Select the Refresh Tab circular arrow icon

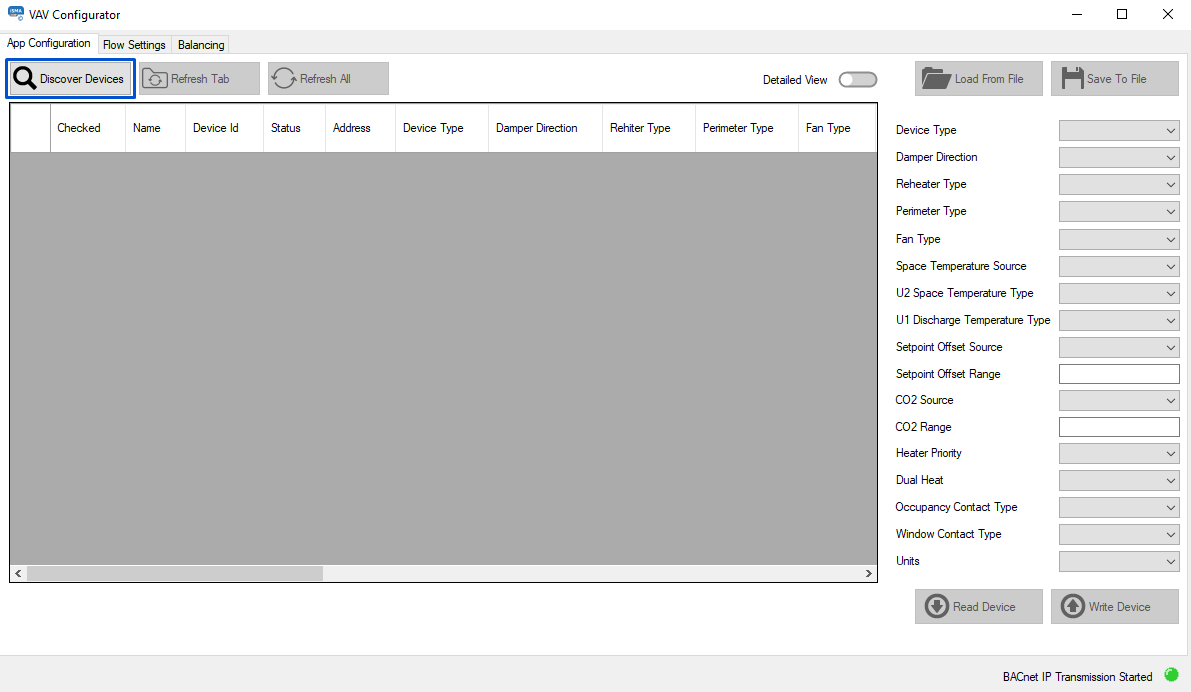point(155,77)
